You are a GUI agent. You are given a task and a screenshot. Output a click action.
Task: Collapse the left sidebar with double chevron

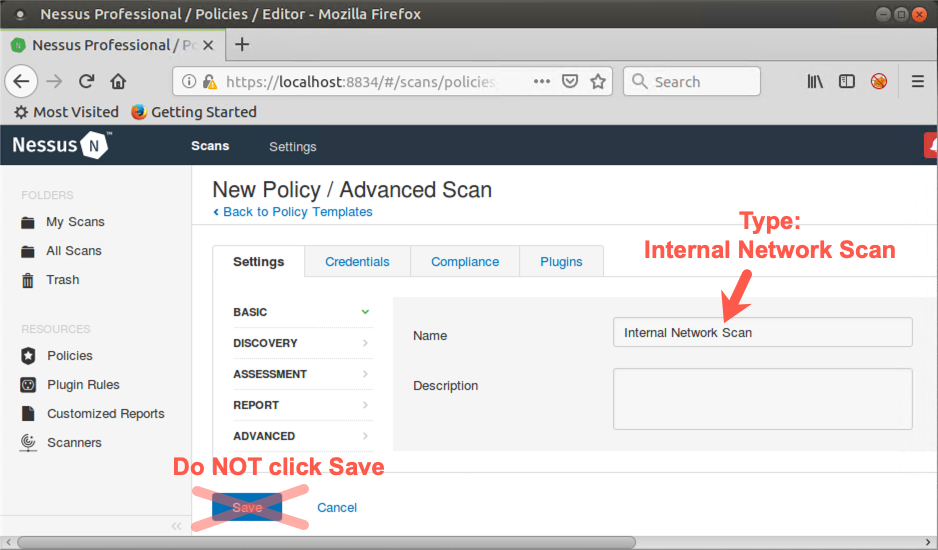pyautogui.click(x=177, y=526)
